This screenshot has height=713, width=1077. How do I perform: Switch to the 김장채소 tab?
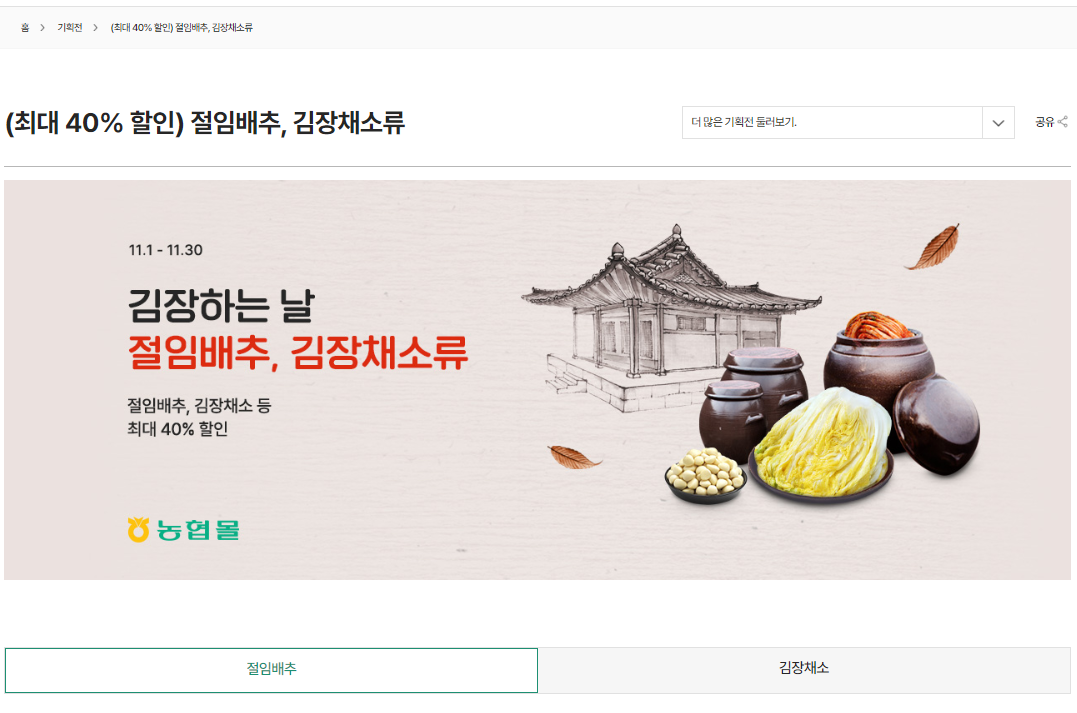pyautogui.click(x=804, y=670)
